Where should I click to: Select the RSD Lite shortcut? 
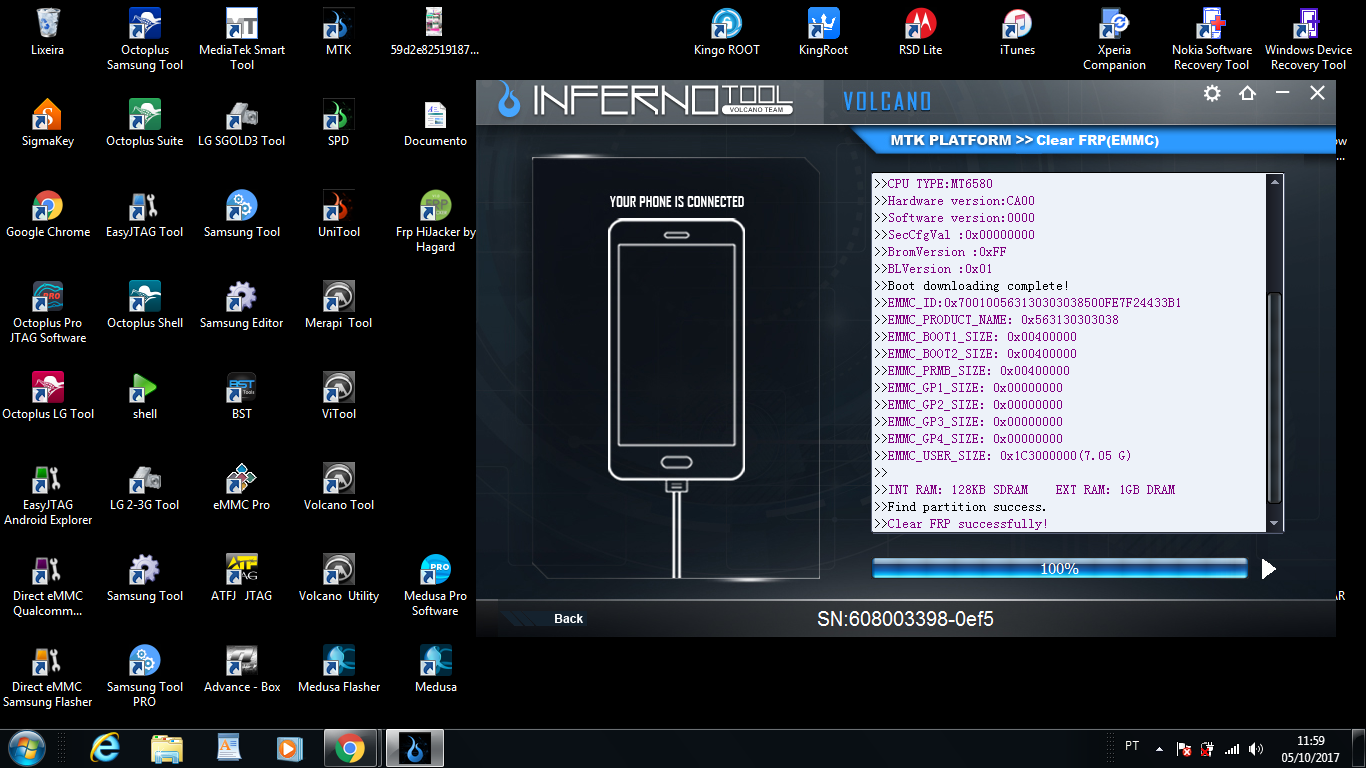[x=920, y=32]
